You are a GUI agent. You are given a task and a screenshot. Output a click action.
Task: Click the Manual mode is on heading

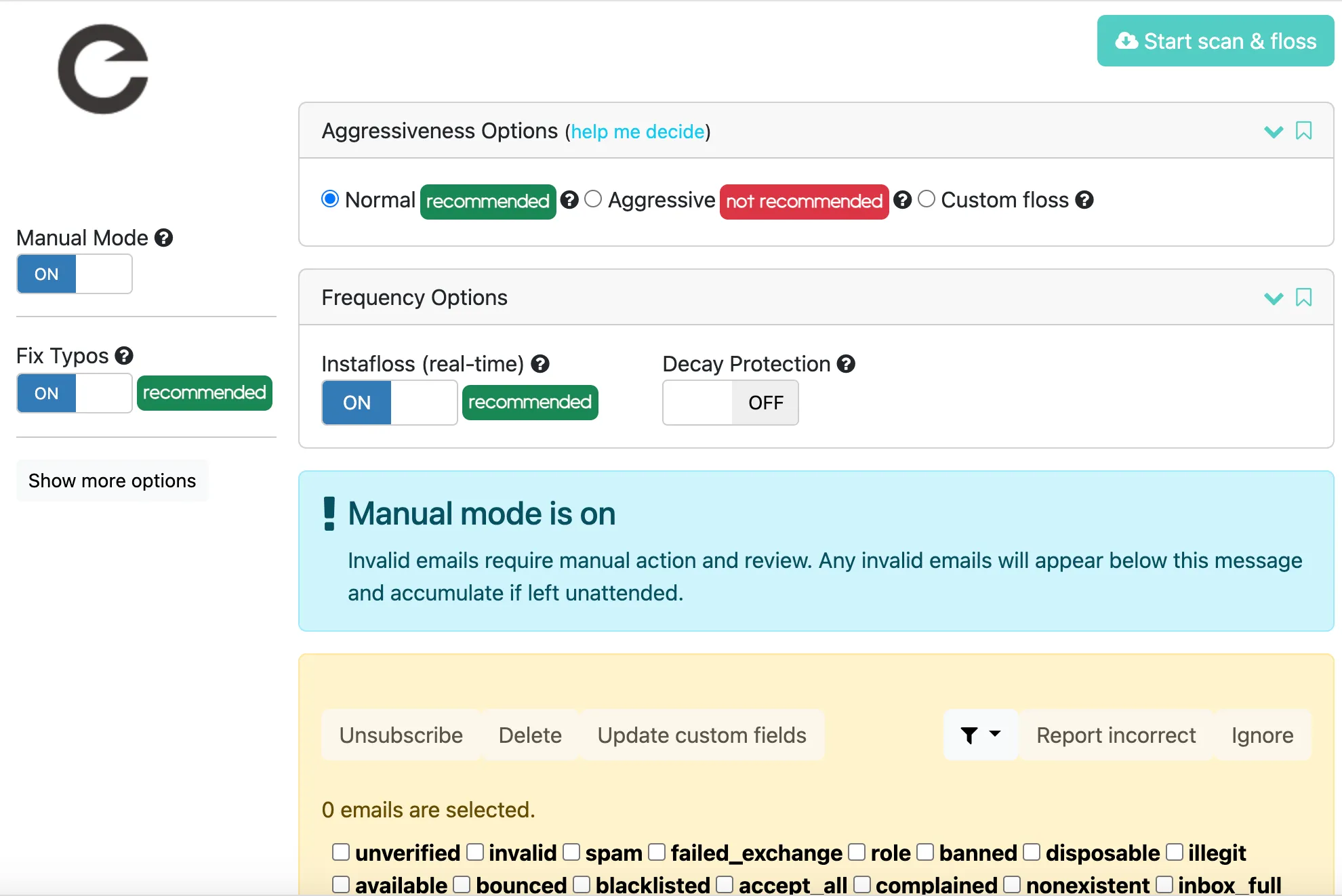(x=482, y=513)
